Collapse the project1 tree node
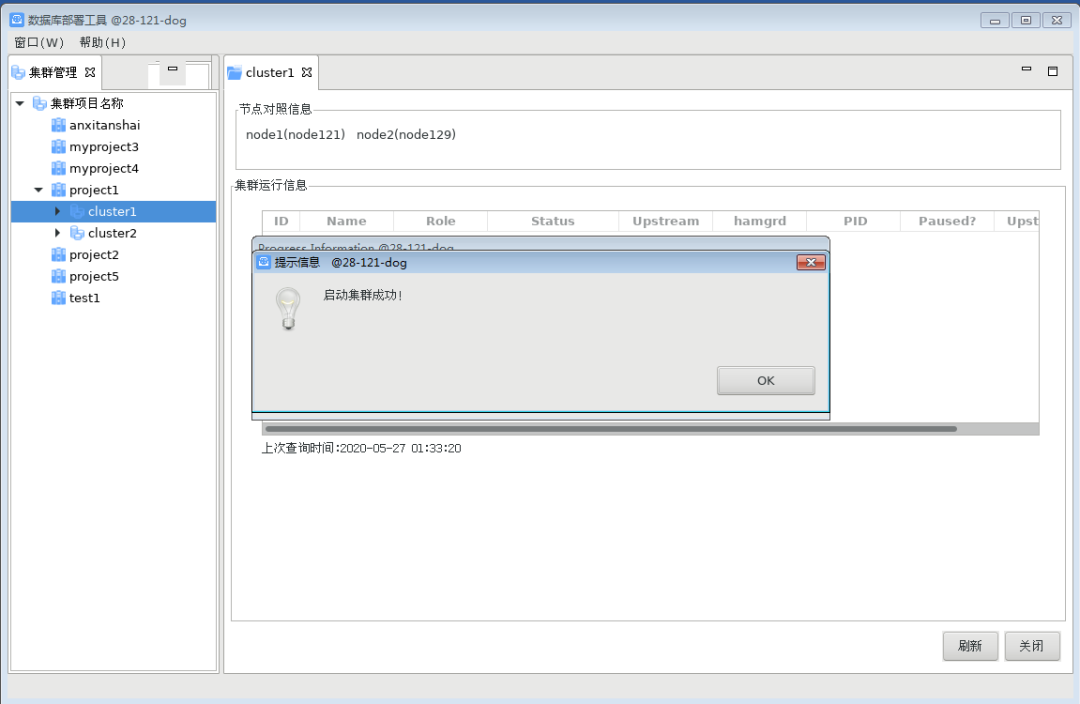This screenshot has width=1080, height=704. (x=39, y=190)
